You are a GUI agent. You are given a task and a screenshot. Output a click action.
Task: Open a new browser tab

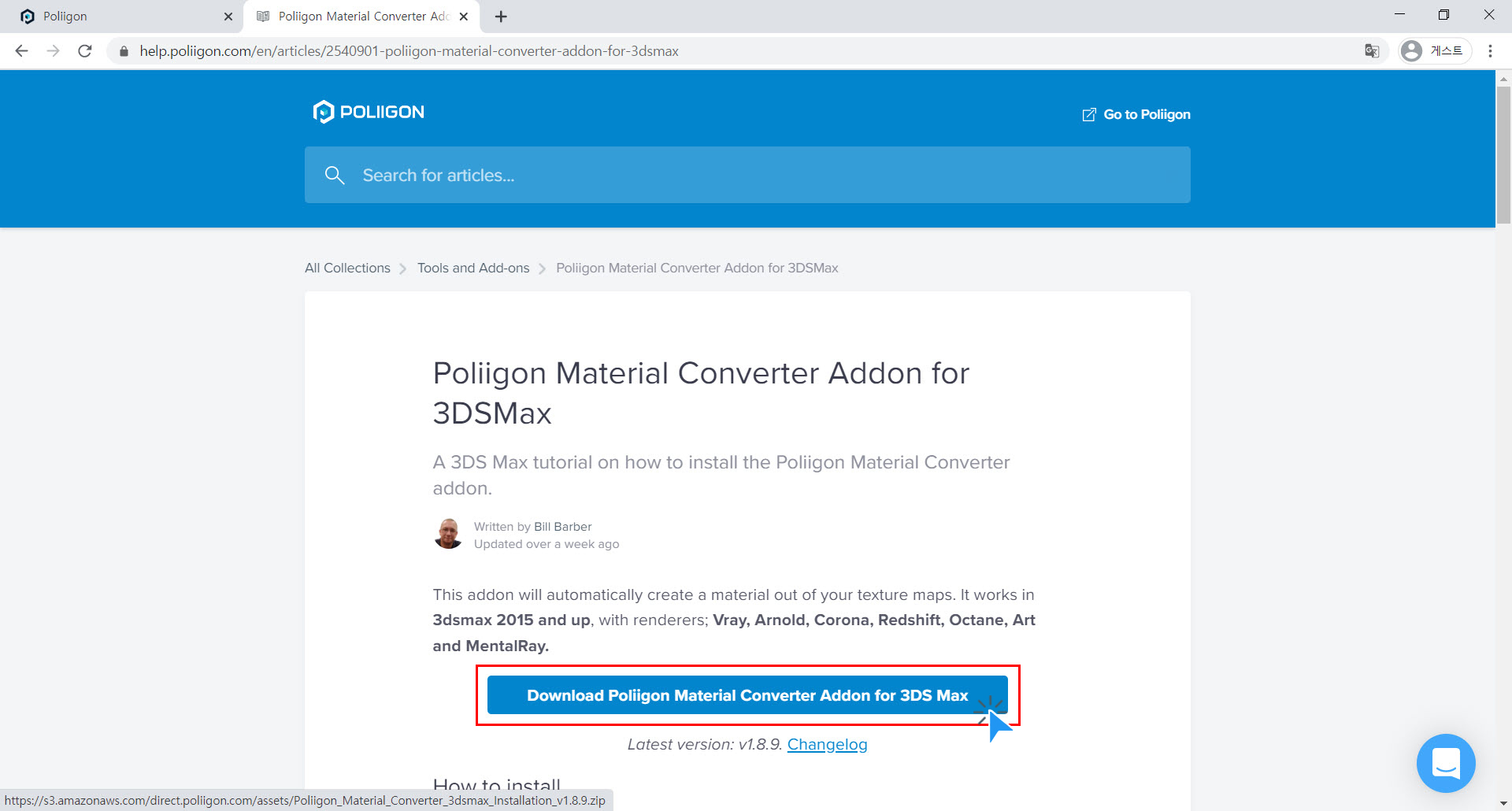pyautogui.click(x=501, y=17)
